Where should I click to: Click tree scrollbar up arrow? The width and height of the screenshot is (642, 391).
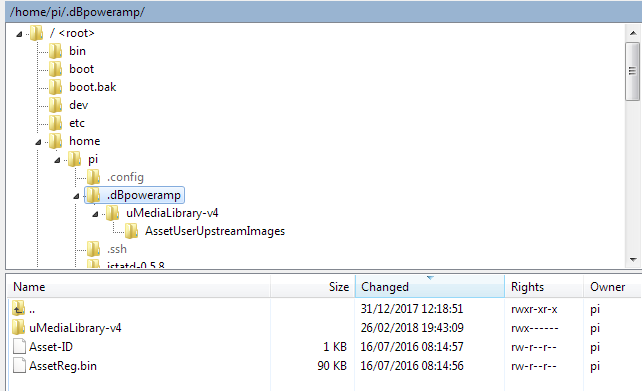tap(633, 33)
